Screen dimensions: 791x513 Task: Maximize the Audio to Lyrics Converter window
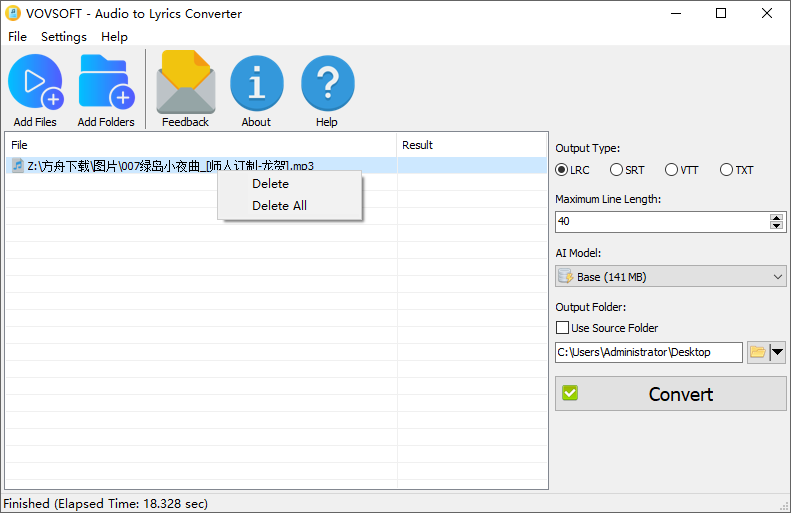pyautogui.click(x=721, y=14)
